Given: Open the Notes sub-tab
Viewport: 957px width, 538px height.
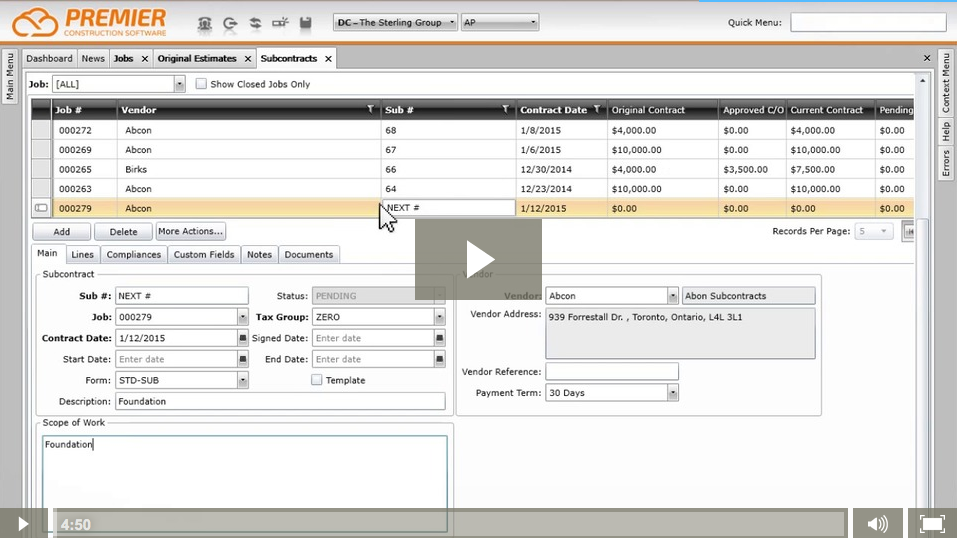Looking at the screenshot, I should 259,255.
